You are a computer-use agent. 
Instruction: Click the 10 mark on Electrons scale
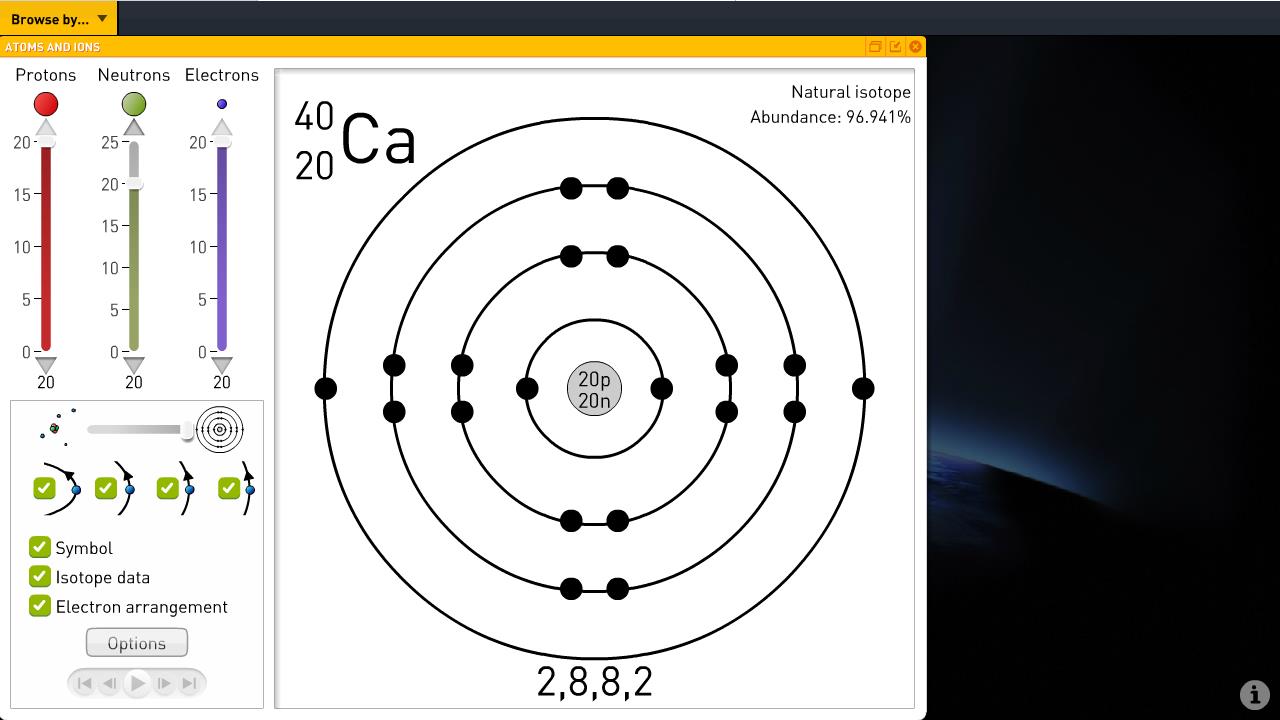coord(198,247)
